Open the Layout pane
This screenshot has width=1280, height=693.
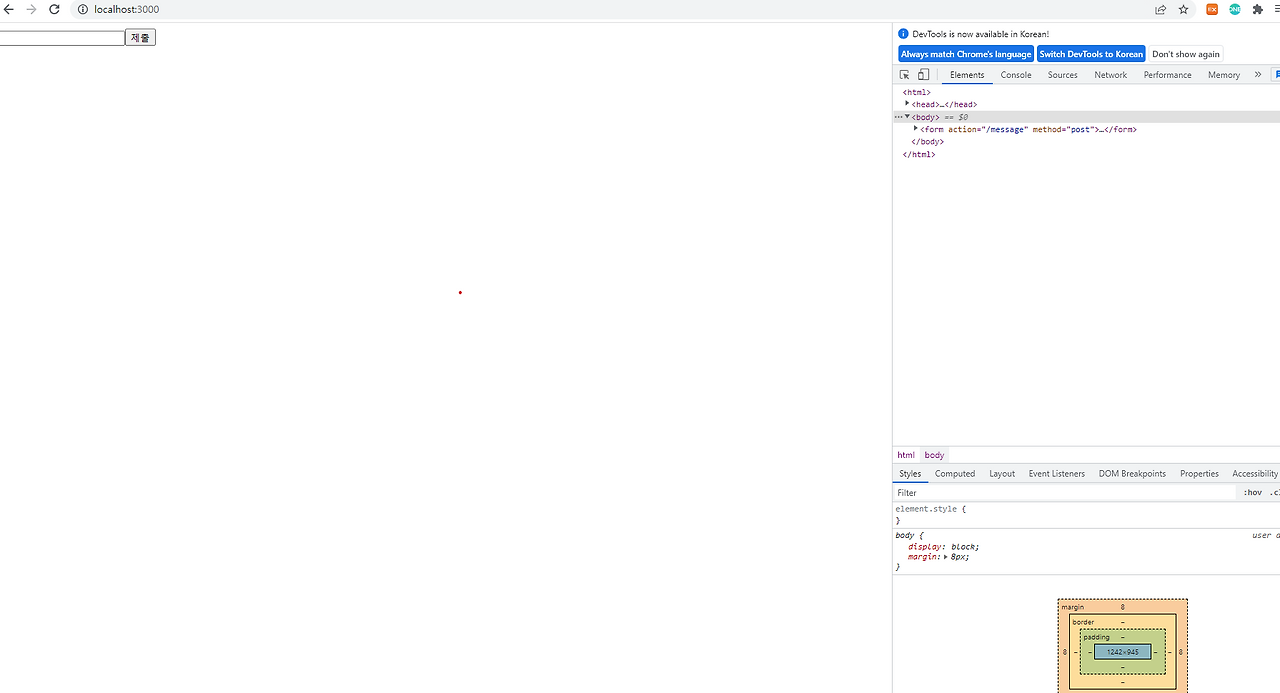1002,474
